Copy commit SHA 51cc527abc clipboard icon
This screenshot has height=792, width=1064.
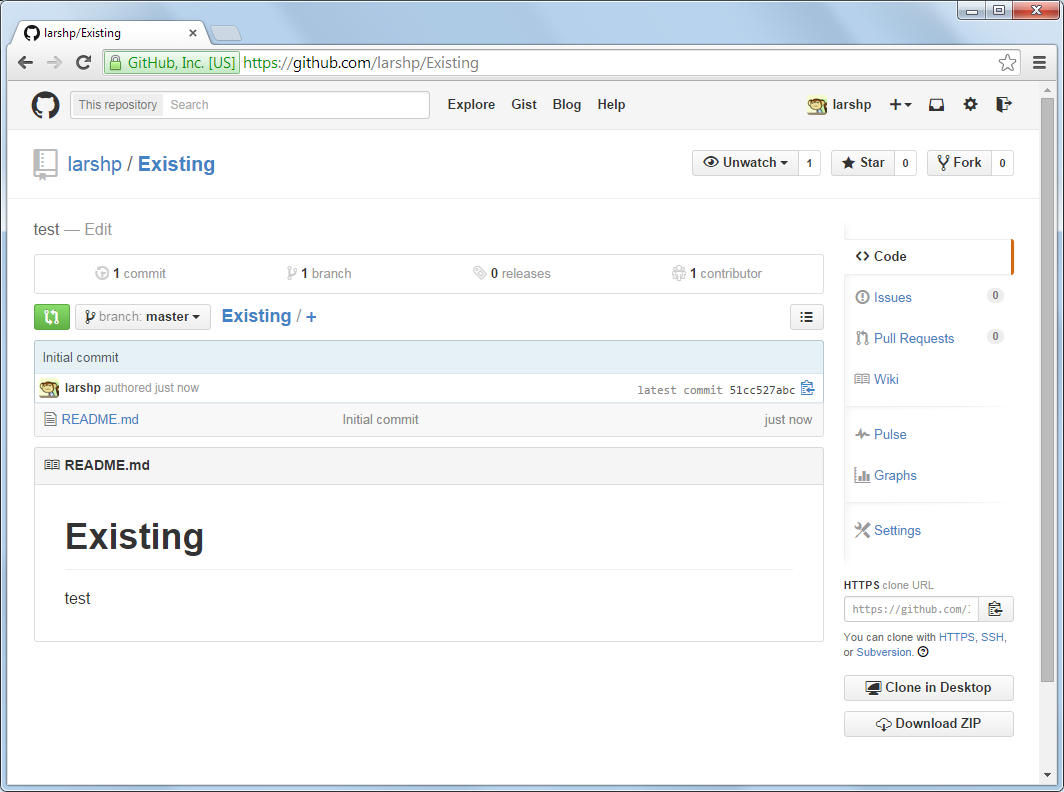tap(808, 388)
